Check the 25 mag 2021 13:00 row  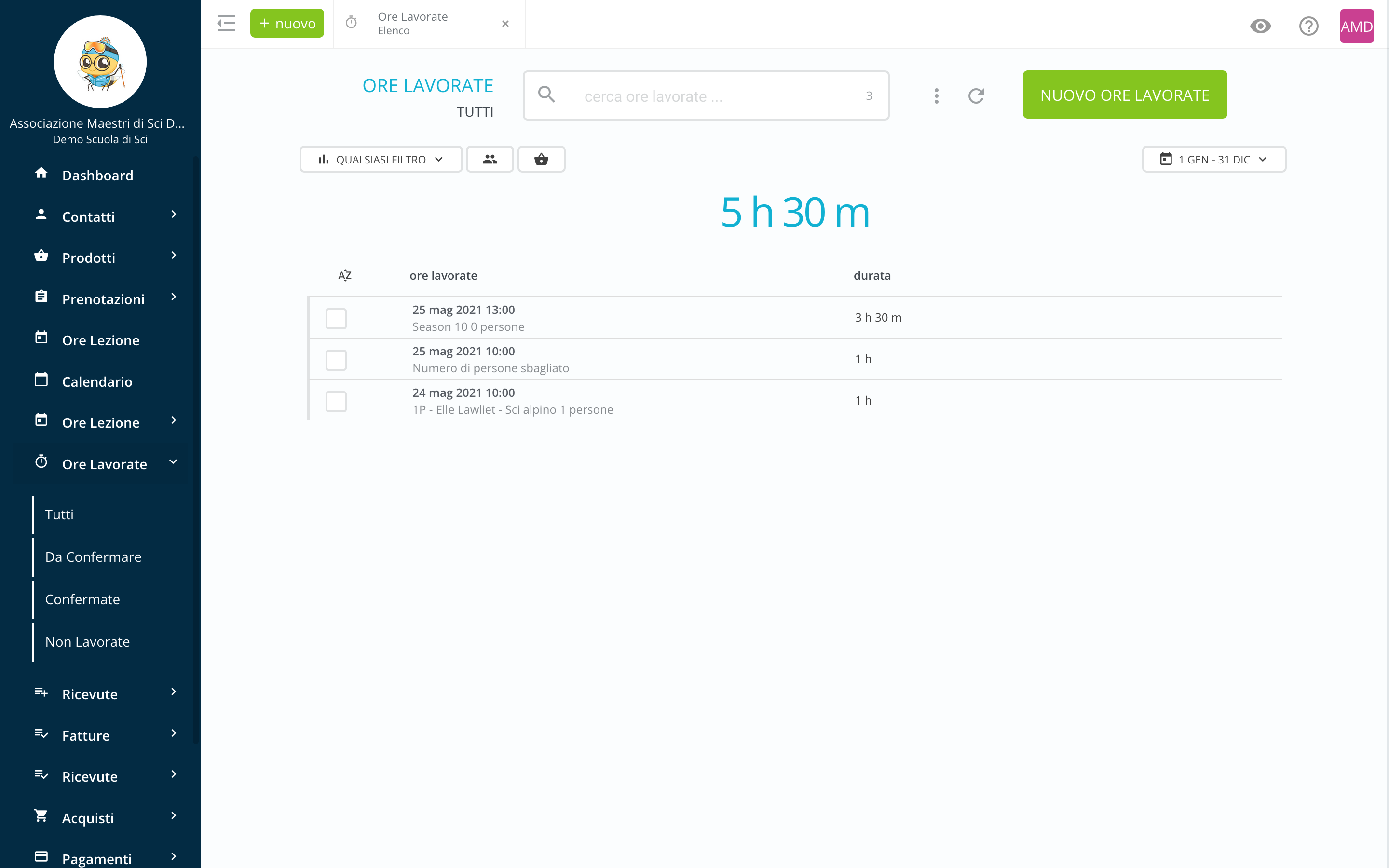point(336,319)
